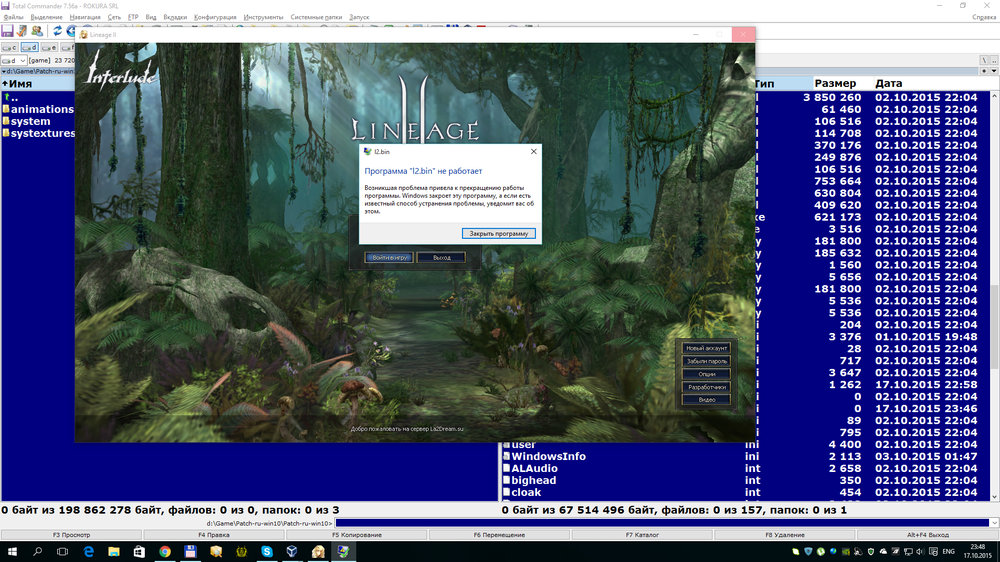Select drive d button in drive bar
The height and width of the screenshot is (562, 1000).
point(31,47)
